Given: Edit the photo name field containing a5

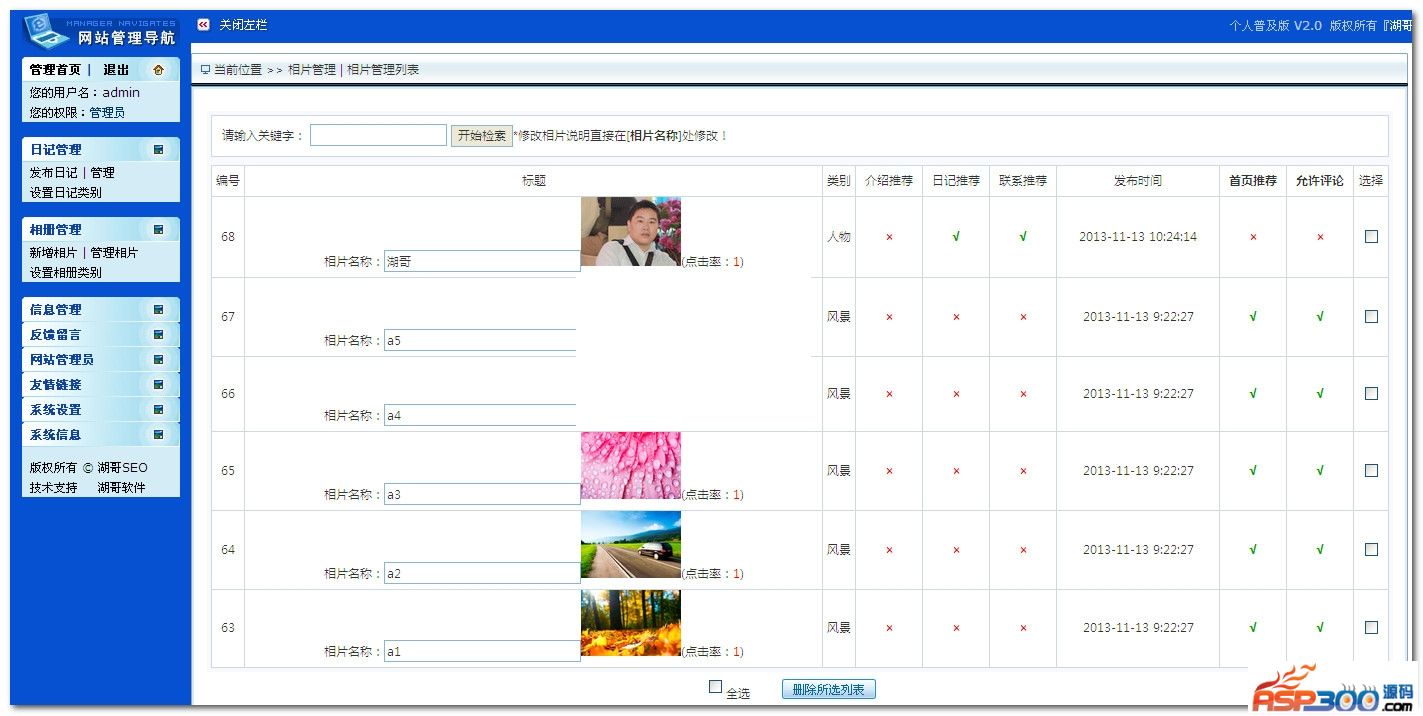Looking at the screenshot, I should click(480, 340).
